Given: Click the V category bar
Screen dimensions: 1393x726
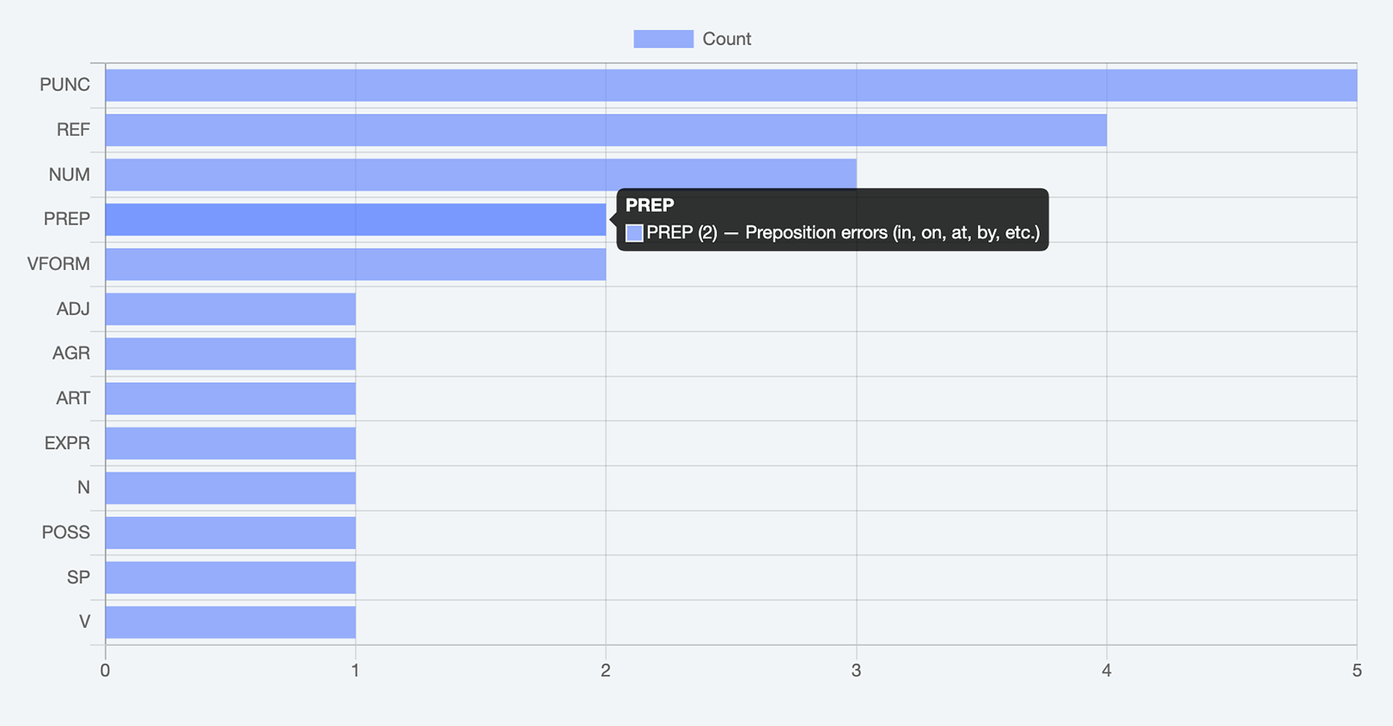Looking at the screenshot, I should [x=230, y=622].
